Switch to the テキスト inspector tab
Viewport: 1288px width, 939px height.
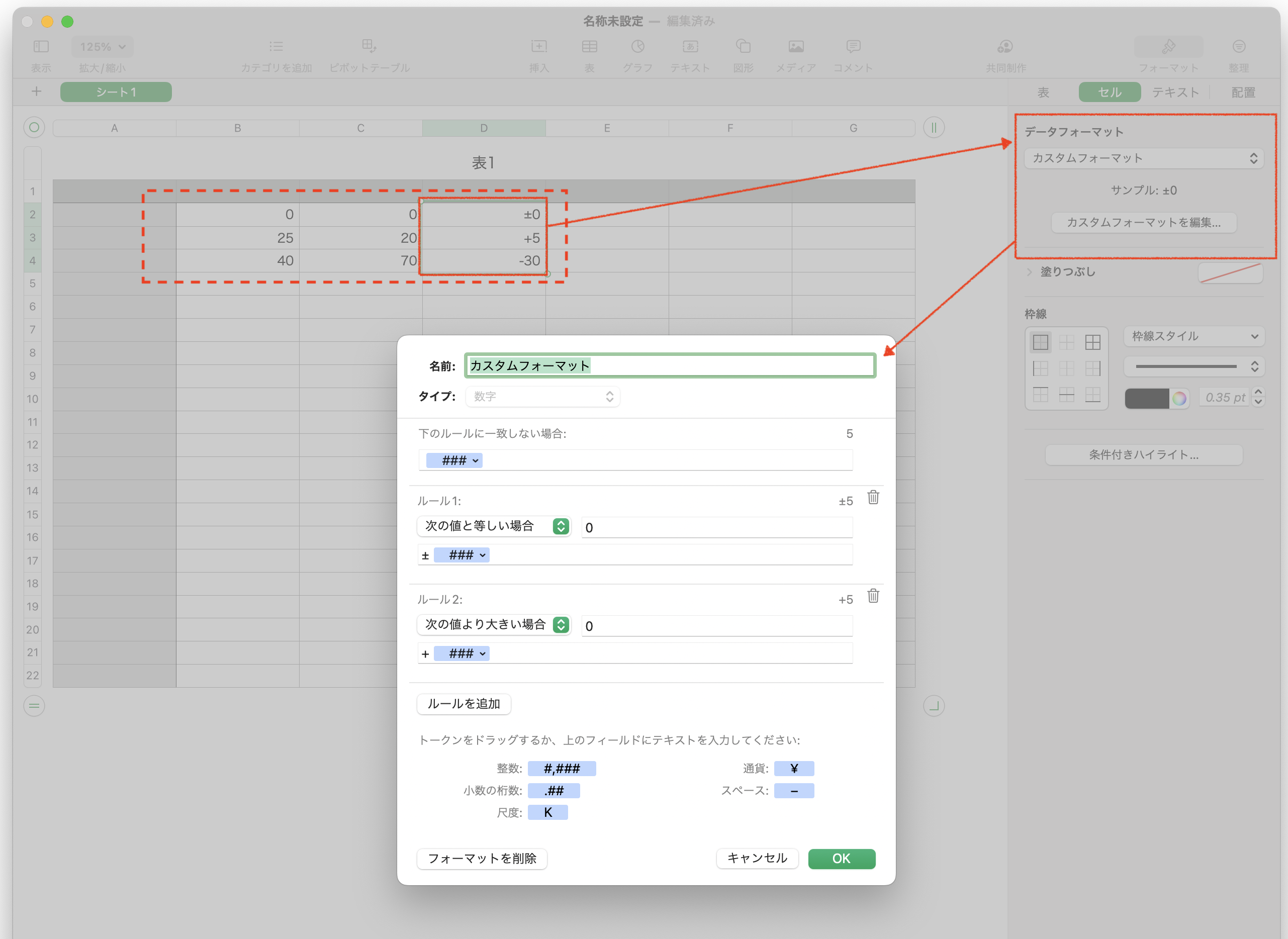pos(1175,92)
